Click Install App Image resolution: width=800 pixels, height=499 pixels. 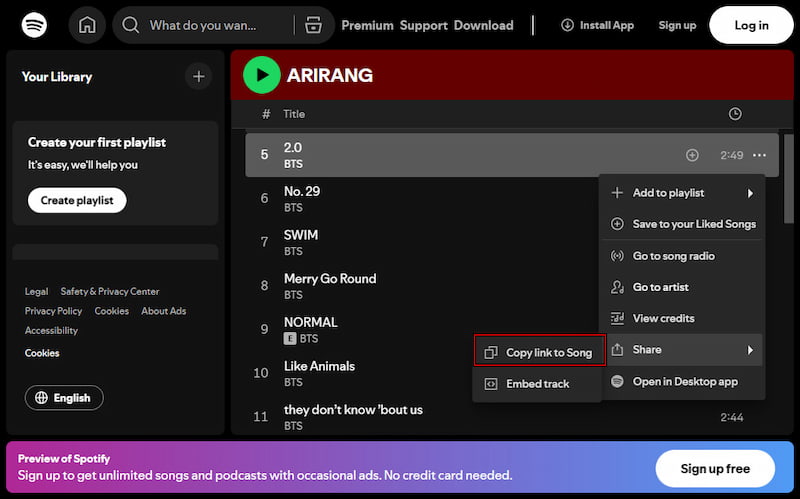tap(597, 25)
